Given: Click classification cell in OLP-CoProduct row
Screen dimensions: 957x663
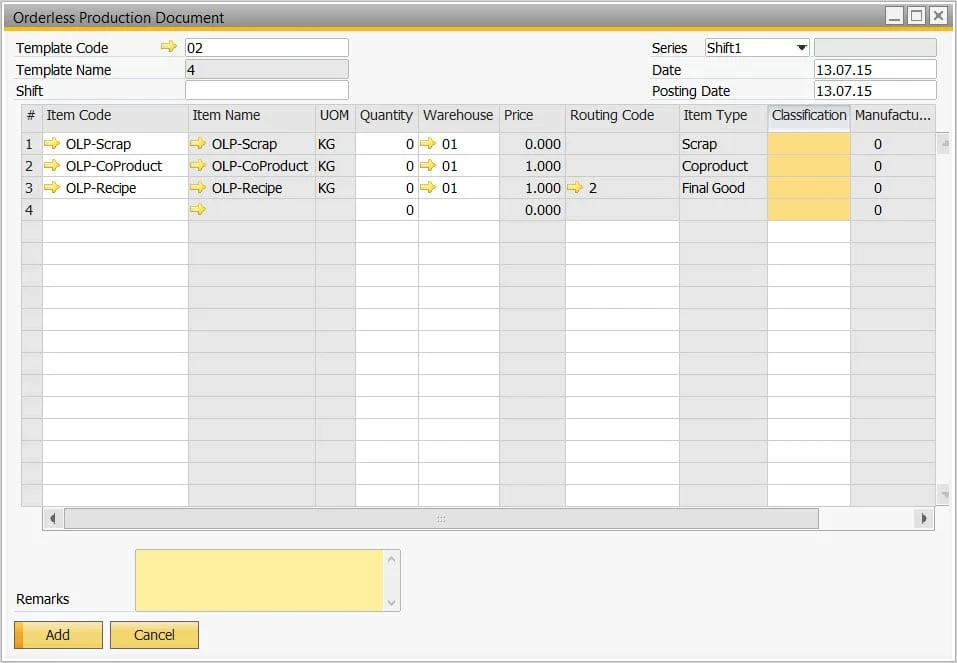Looking at the screenshot, I should pyautogui.click(x=809, y=165).
